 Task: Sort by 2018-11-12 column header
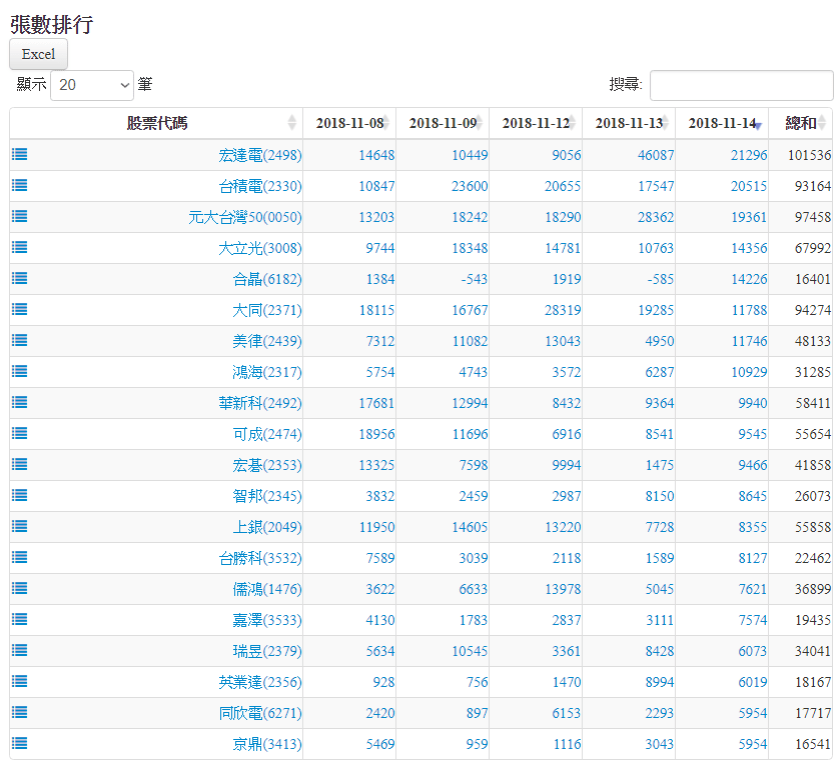(x=535, y=123)
